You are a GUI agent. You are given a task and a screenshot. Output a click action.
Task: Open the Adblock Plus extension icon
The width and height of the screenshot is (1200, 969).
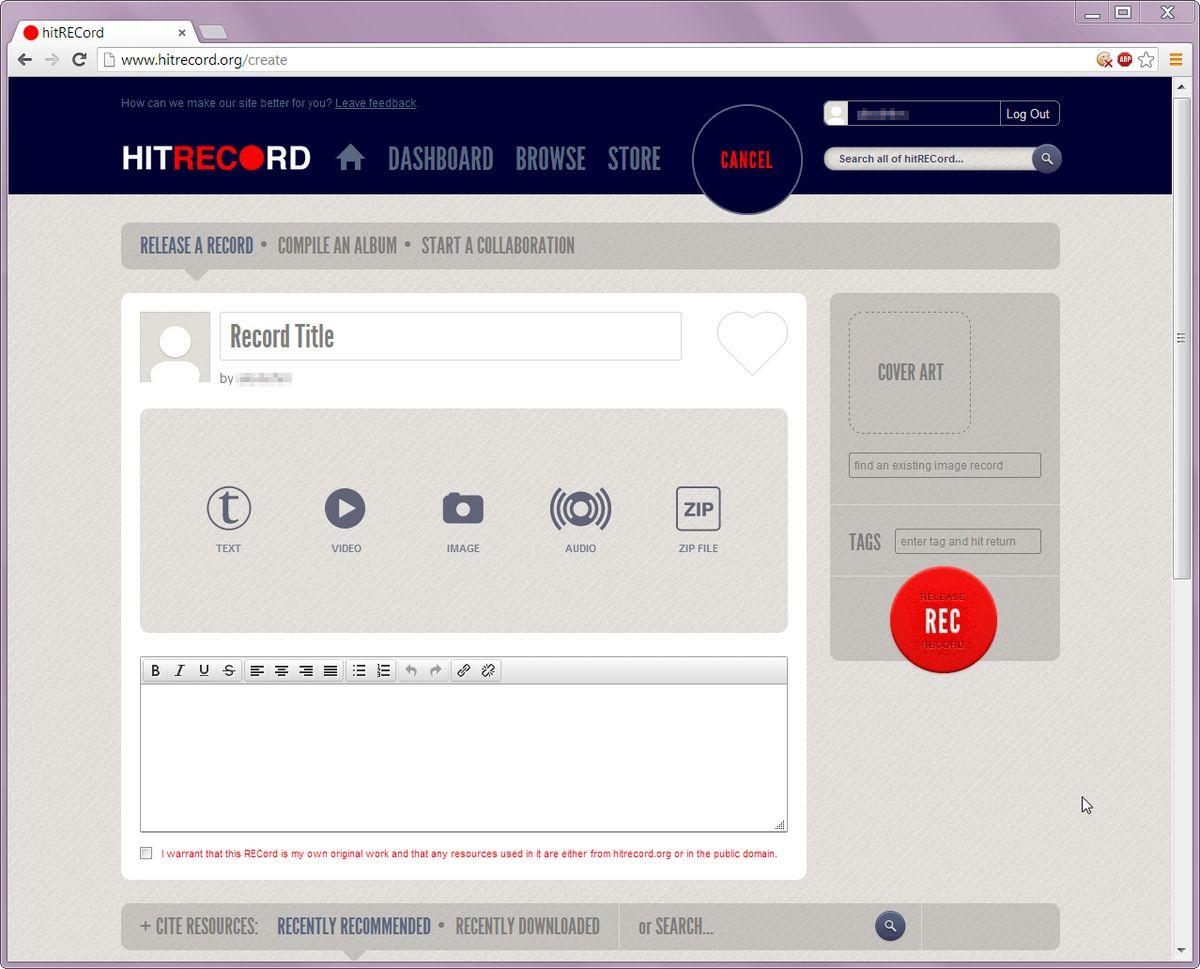pos(1125,60)
